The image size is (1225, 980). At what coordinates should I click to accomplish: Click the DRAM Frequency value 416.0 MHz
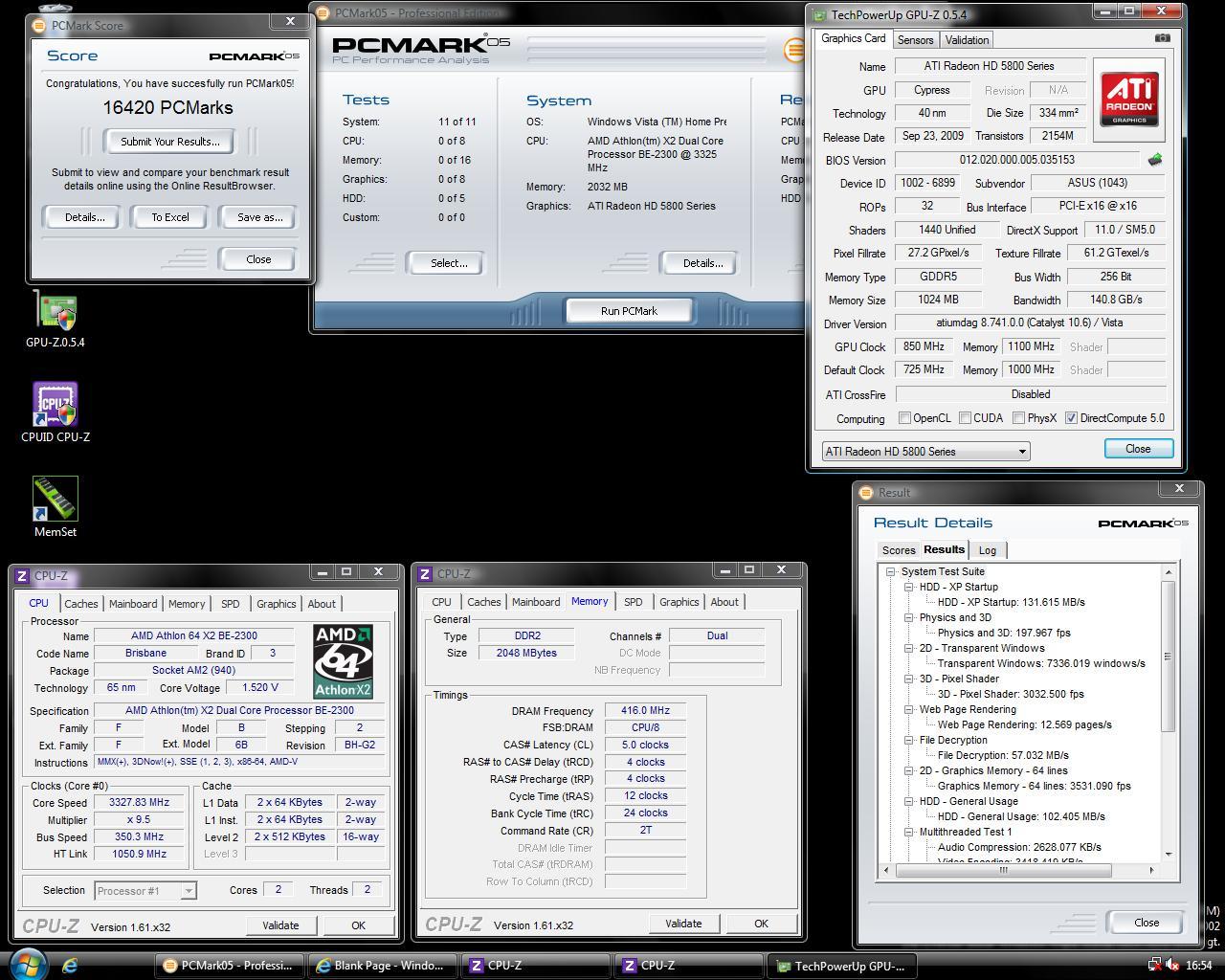645,710
